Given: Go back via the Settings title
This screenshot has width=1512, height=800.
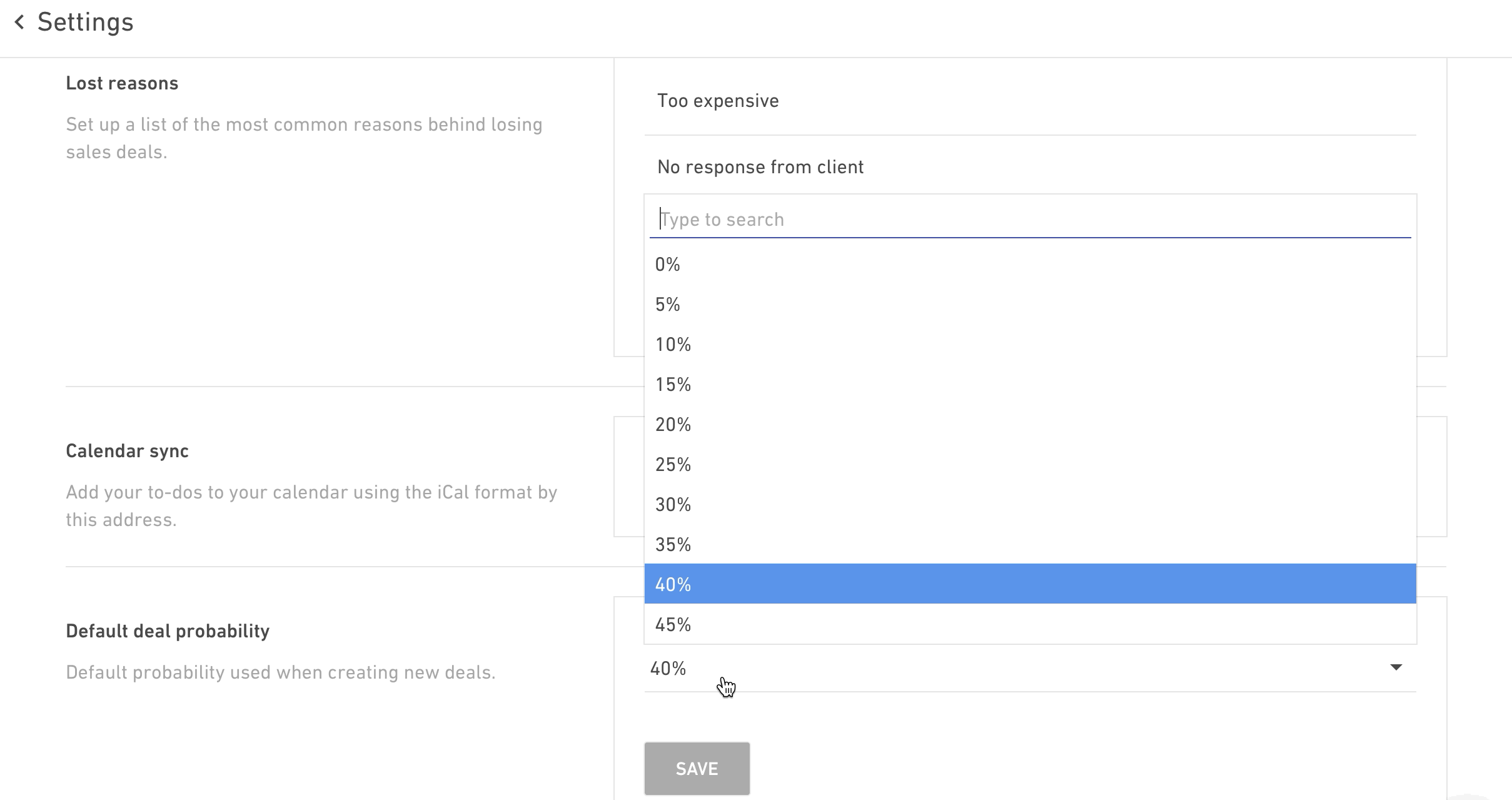Looking at the screenshot, I should tap(85, 23).
